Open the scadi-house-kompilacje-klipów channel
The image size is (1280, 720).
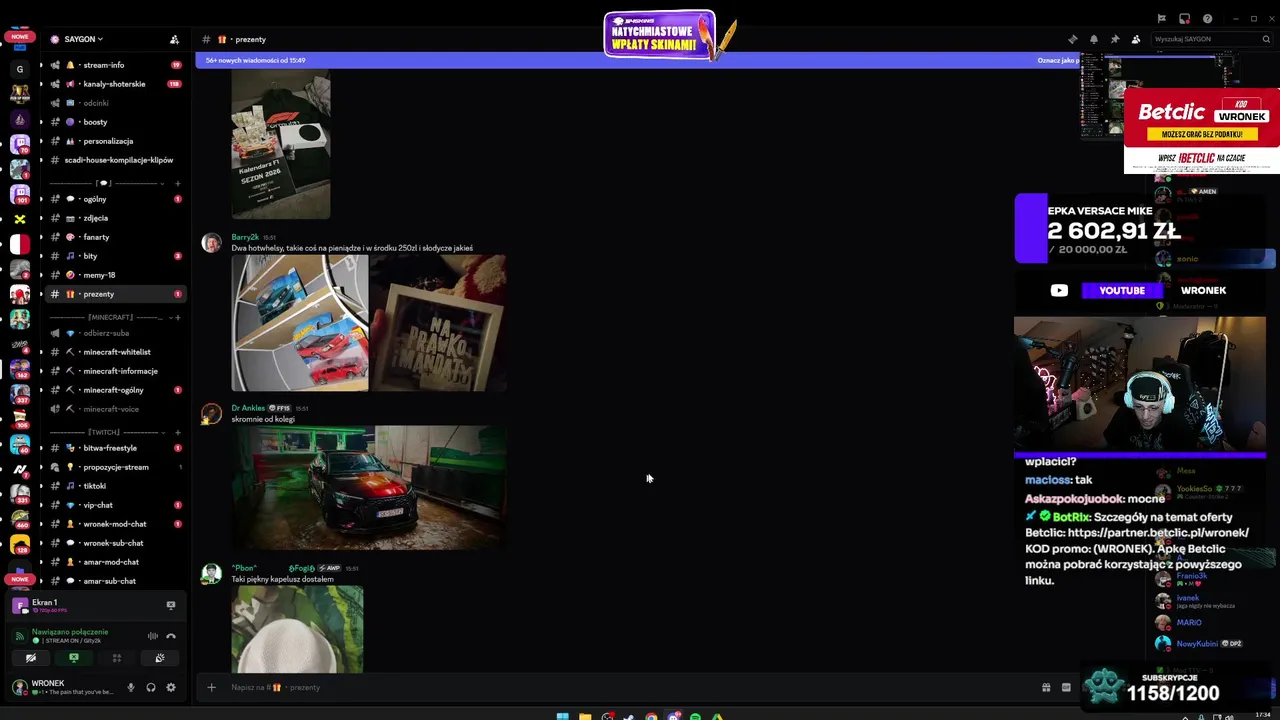pos(118,160)
